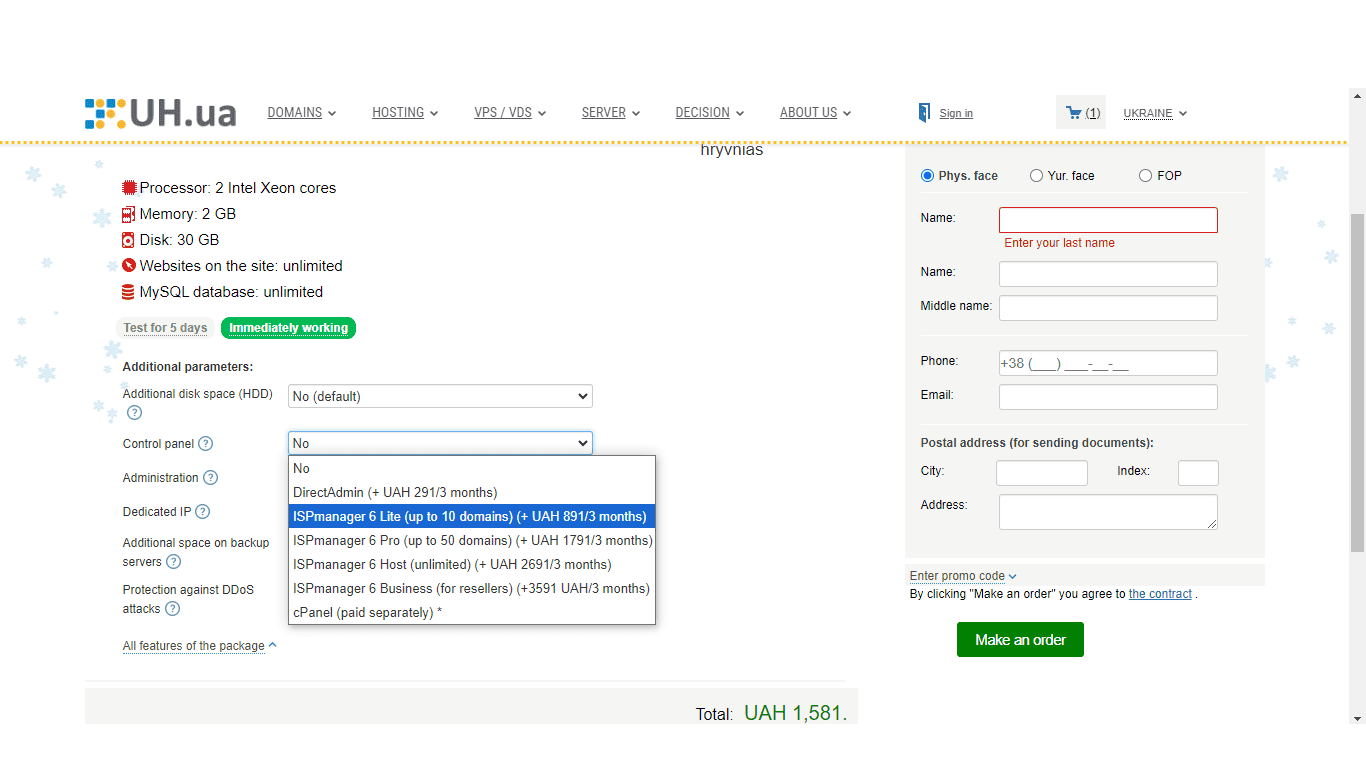The width and height of the screenshot is (1366, 768).
Task: Click the Websites on the site icon
Action: pyautogui.click(x=128, y=266)
